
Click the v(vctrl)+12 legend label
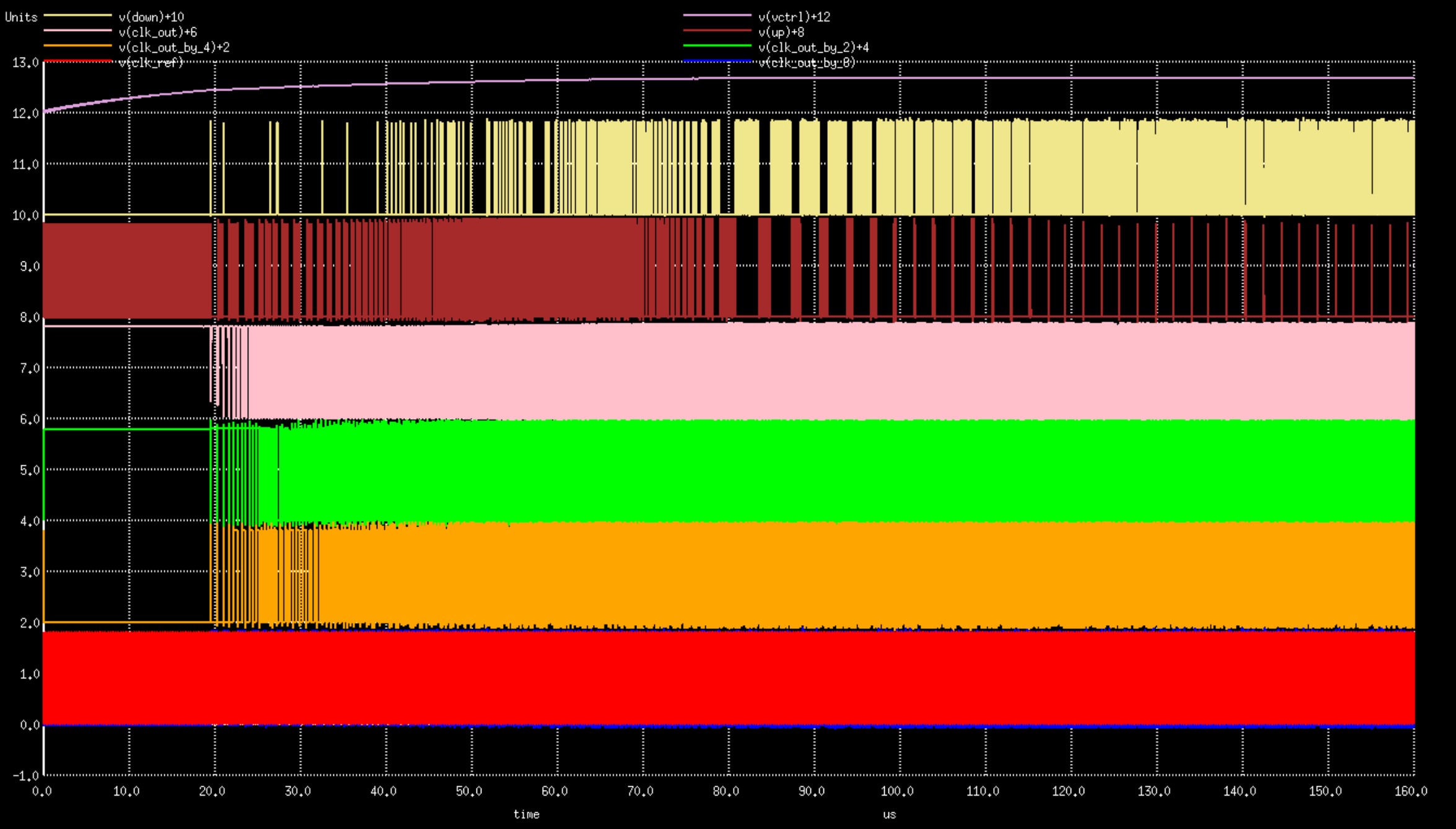794,17
